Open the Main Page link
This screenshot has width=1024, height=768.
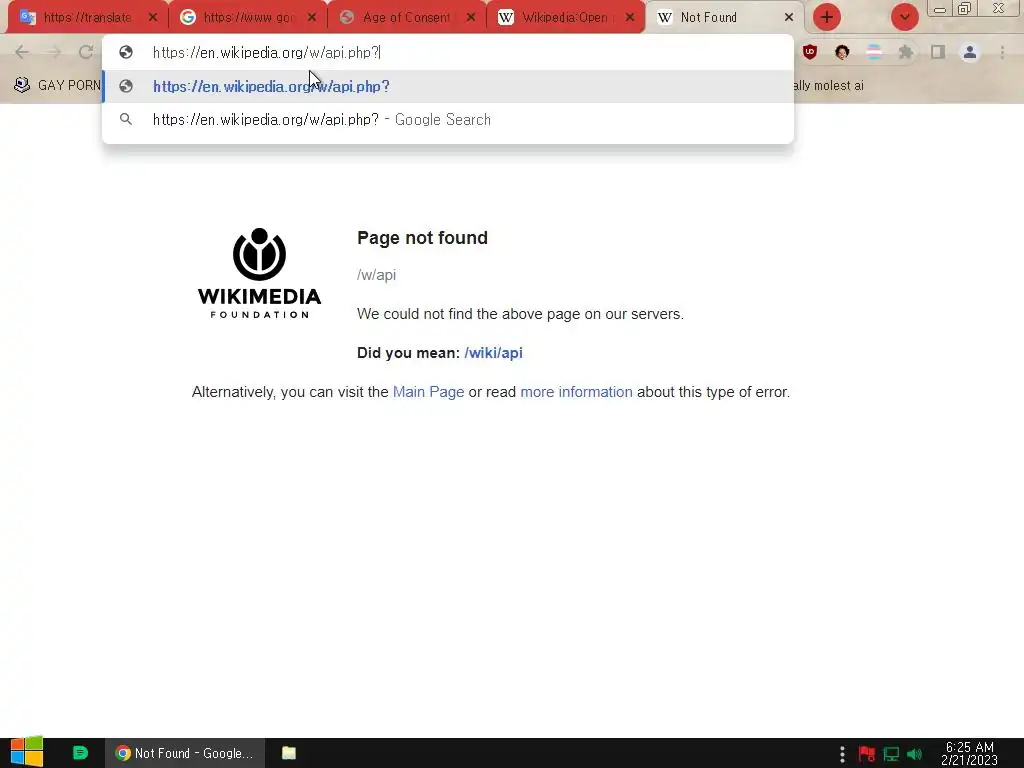click(x=428, y=392)
